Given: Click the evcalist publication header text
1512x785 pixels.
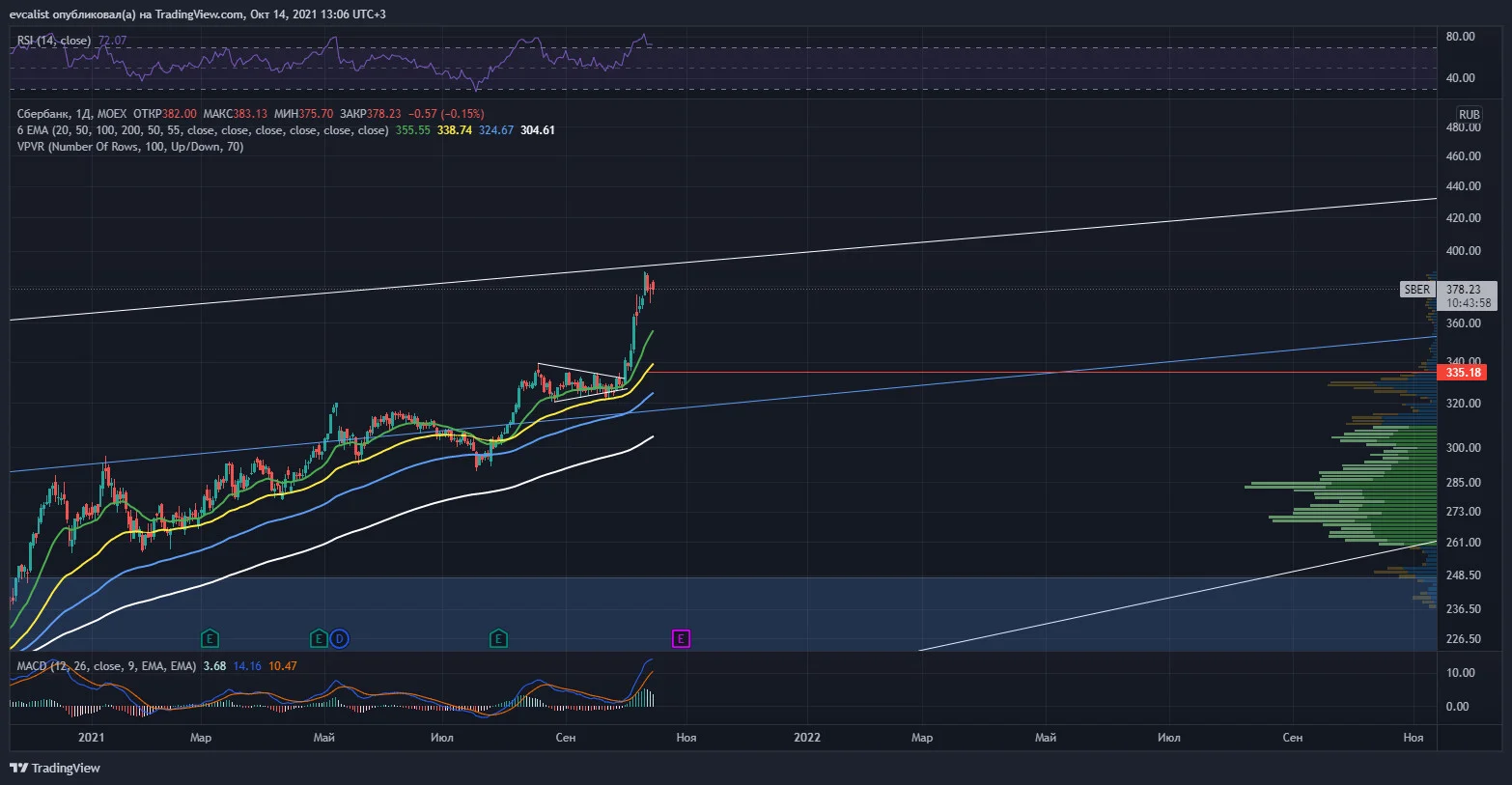Looking at the screenshot, I should (x=198, y=14).
